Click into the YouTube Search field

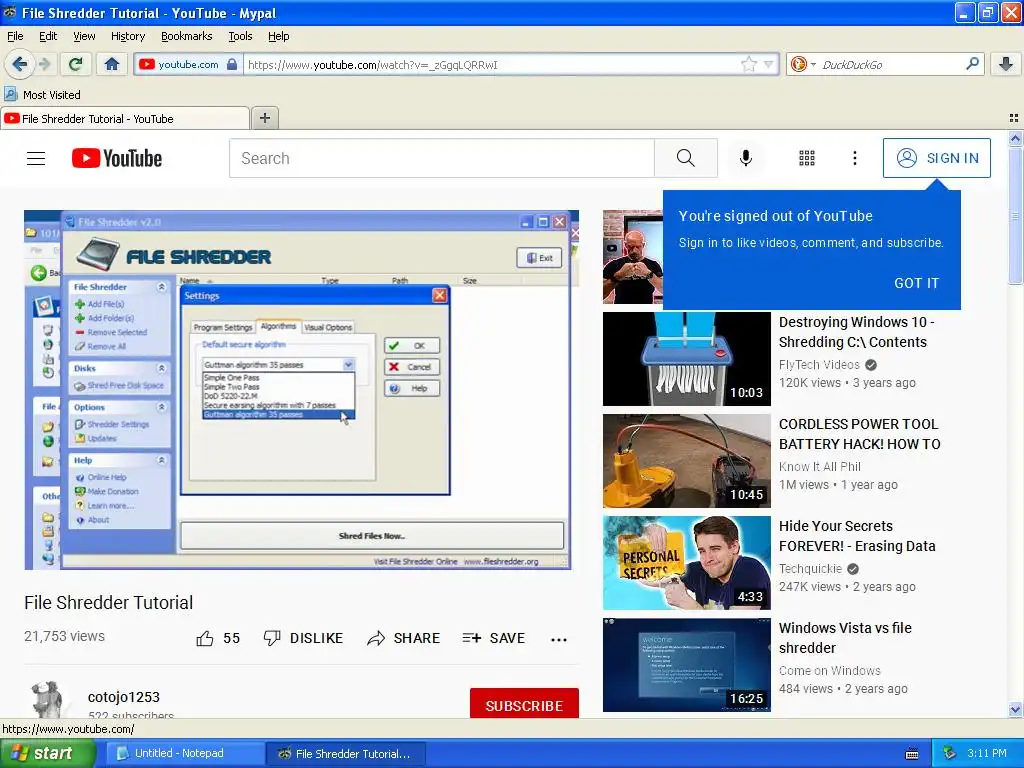441,158
